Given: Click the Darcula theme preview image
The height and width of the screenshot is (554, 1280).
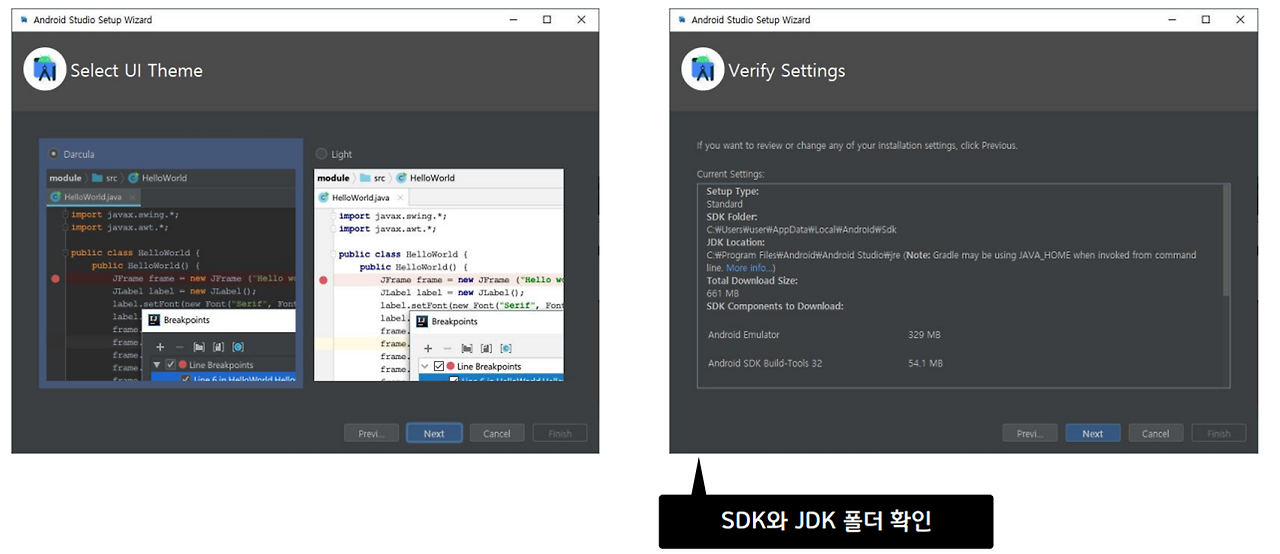Looking at the screenshot, I should click(x=171, y=275).
